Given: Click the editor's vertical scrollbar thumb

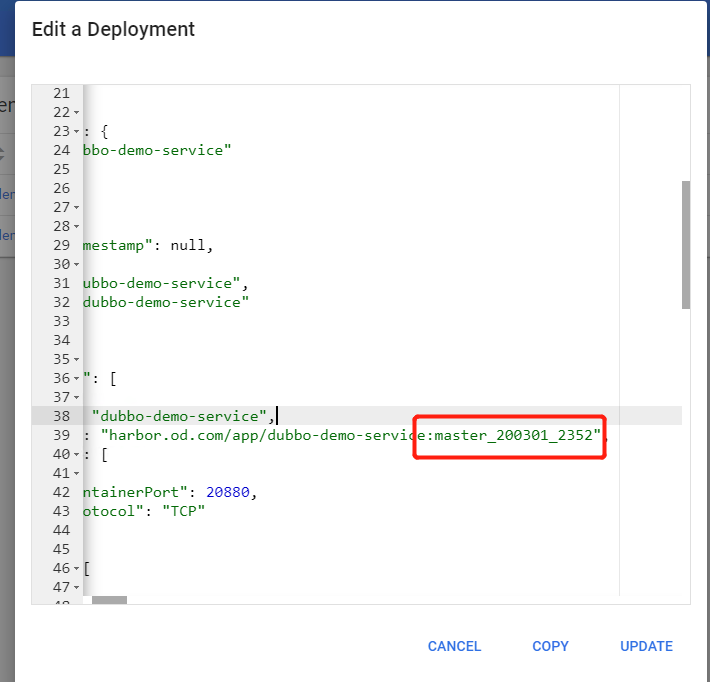Looking at the screenshot, I should (685, 245).
